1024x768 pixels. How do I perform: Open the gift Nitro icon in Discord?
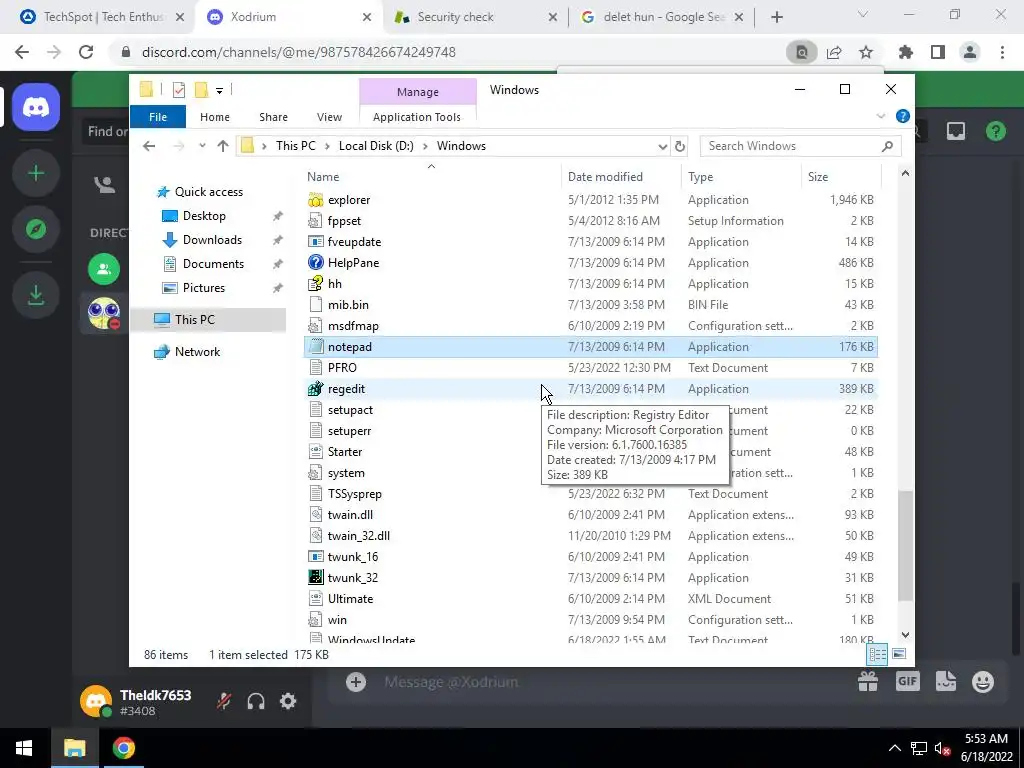pyautogui.click(x=868, y=681)
